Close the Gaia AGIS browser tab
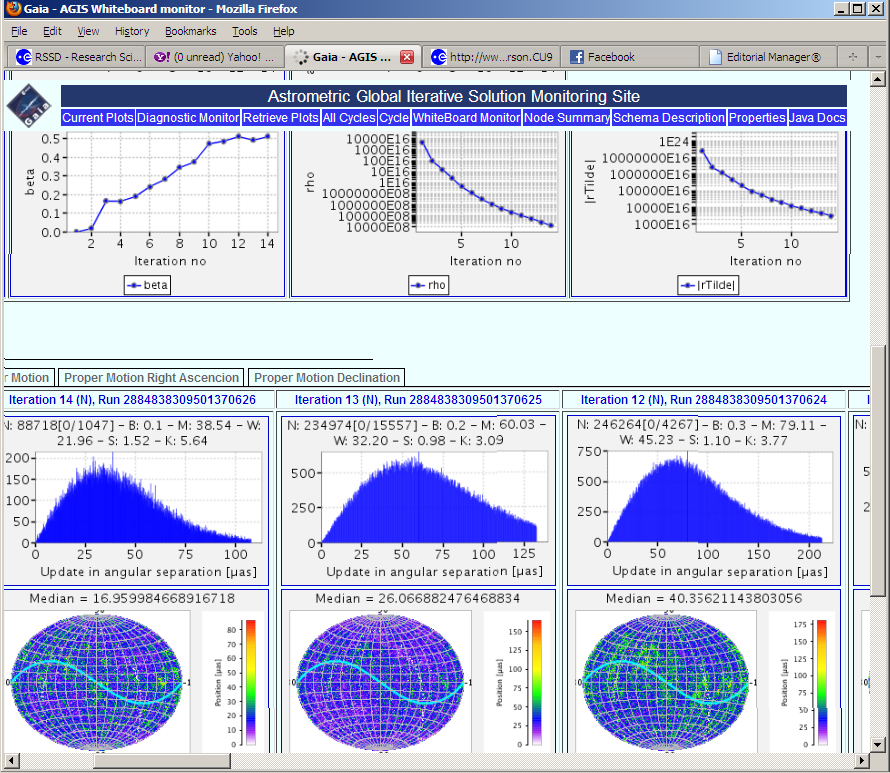Viewport: 890px width, 773px height. coord(407,57)
